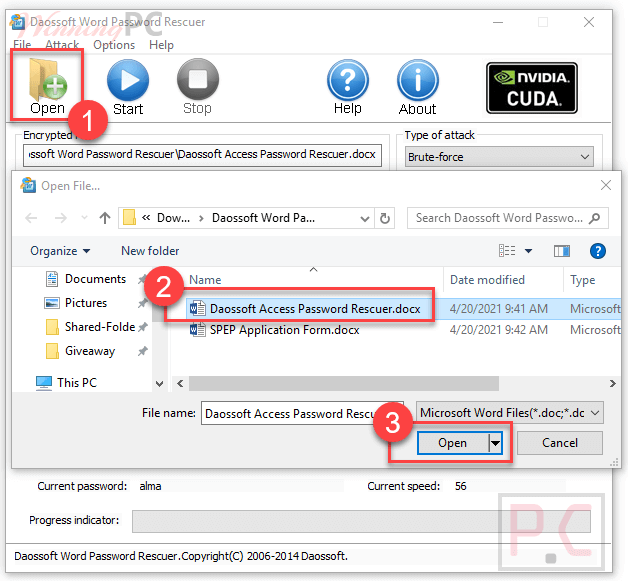This screenshot has width=628, height=581.
Task: Cancel the Open File dialog
Action: click(560, 443)
